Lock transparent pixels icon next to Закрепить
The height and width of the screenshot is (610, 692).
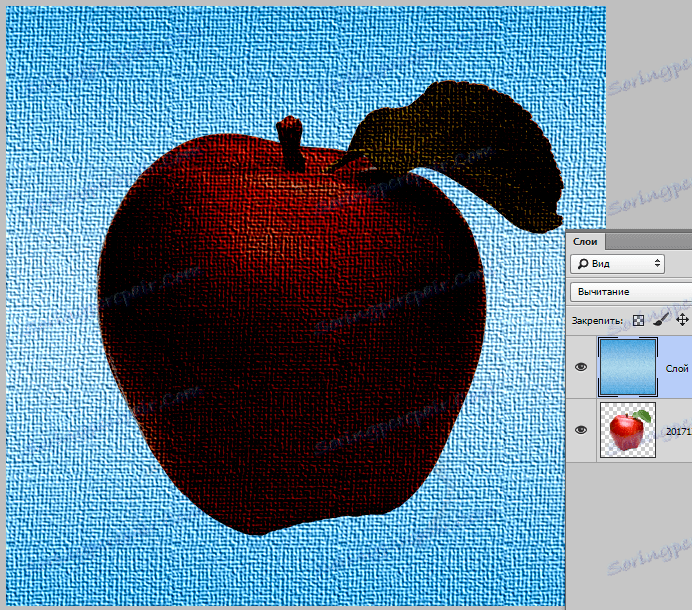coord(638,320)
